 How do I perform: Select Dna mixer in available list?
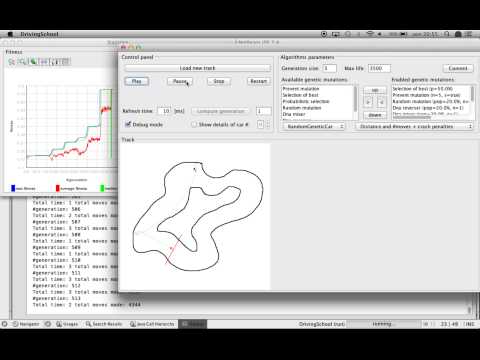[294, 114]
